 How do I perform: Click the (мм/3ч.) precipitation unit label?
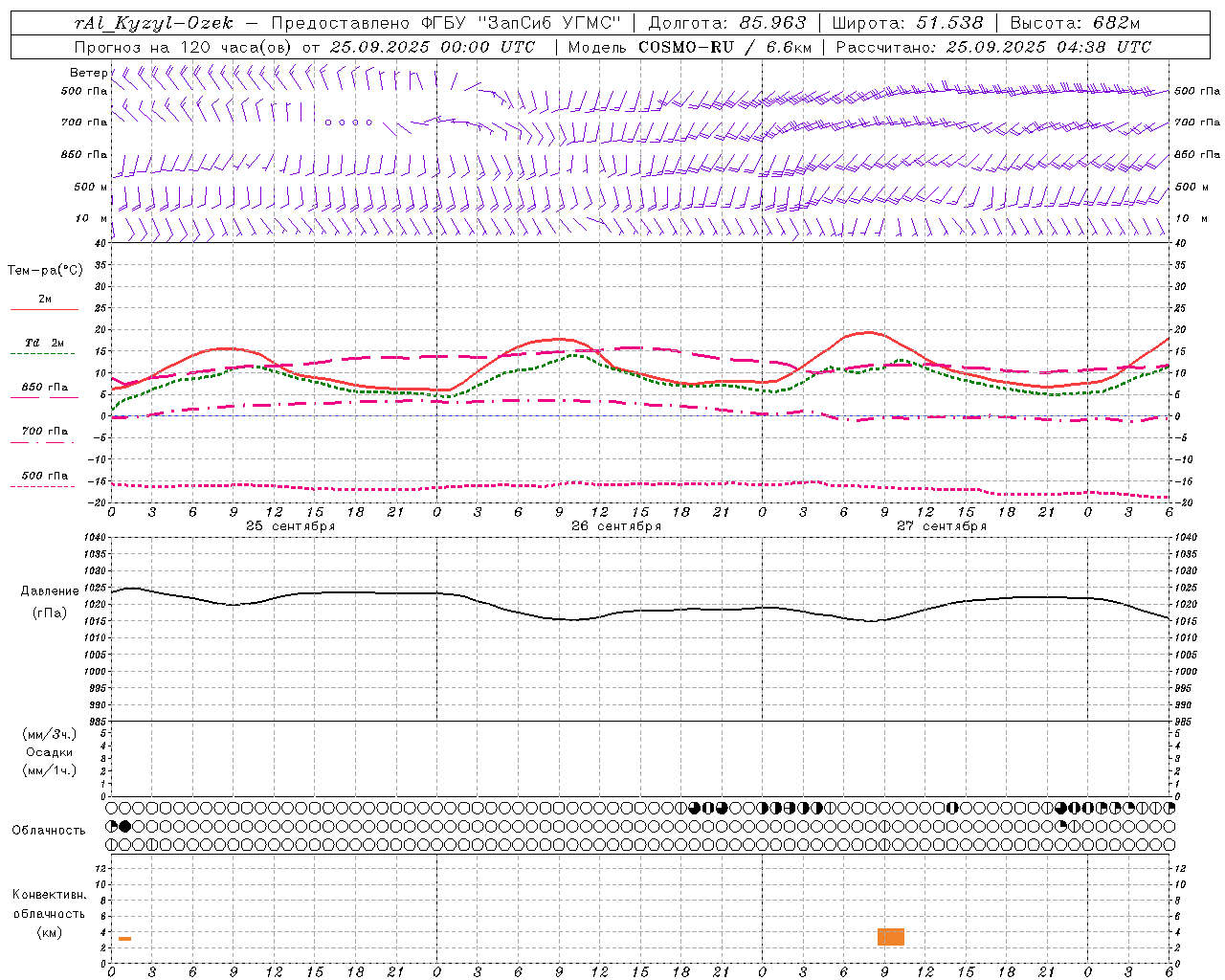pos(50,734)
